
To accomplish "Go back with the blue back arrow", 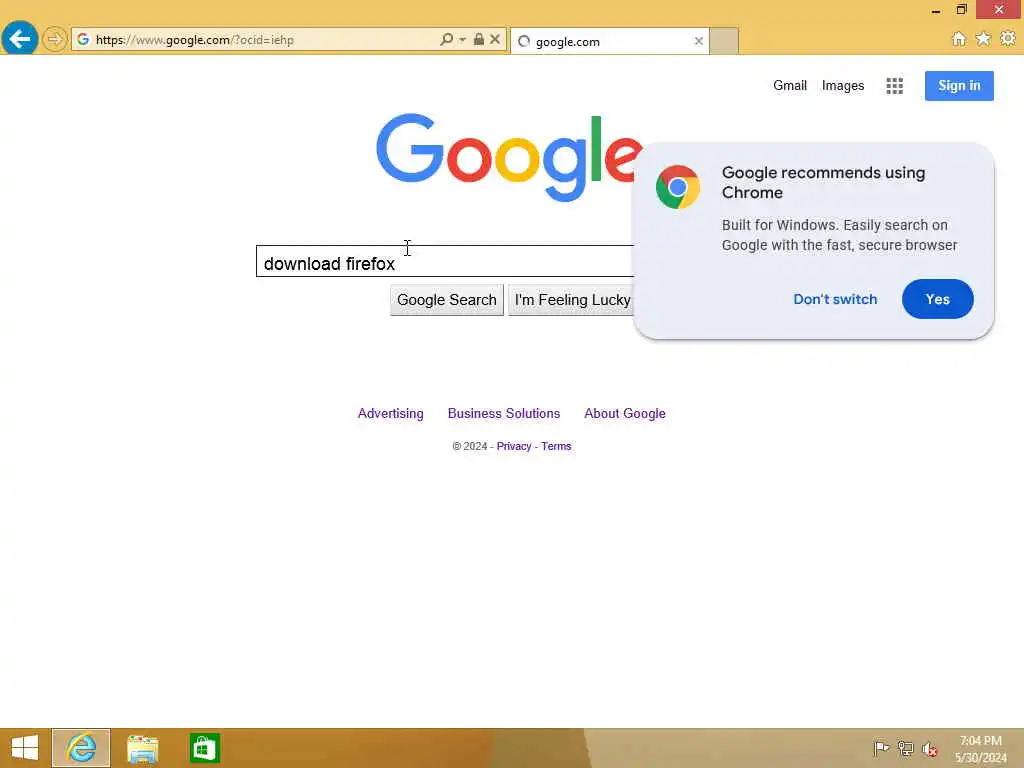I will (x=20, y=39).
